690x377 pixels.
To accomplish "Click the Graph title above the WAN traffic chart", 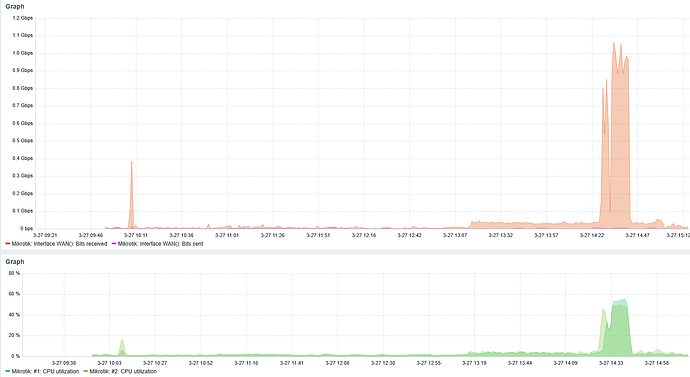I will pos(15,7).
